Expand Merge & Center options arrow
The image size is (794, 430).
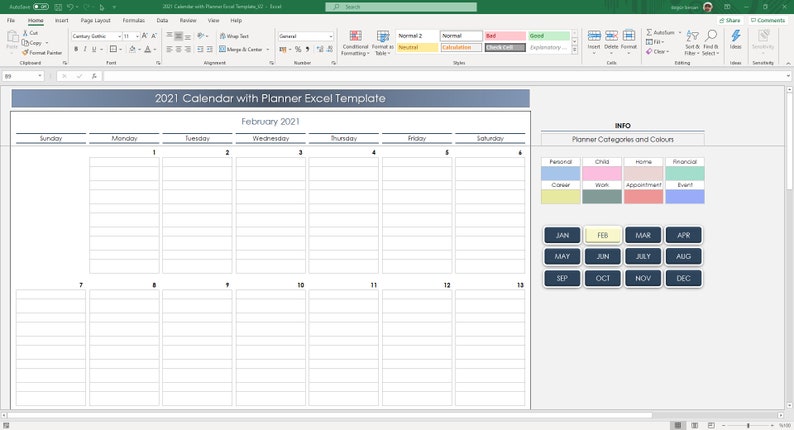point(268,50)
